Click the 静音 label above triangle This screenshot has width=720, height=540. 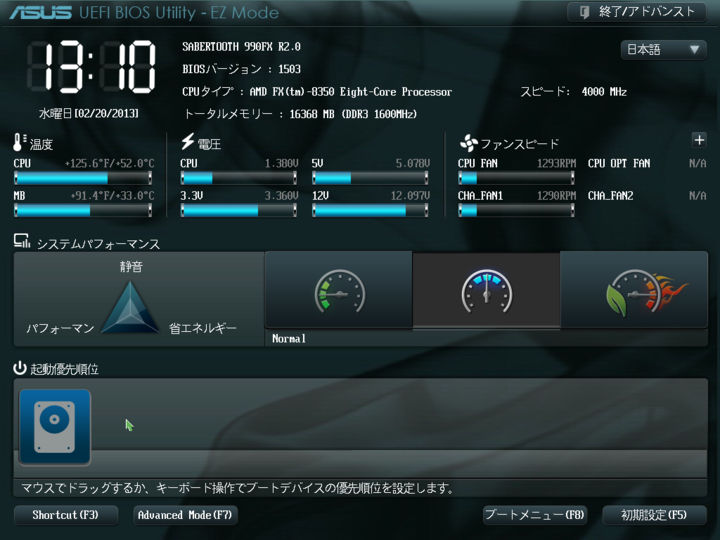click(x=131, y=266)
